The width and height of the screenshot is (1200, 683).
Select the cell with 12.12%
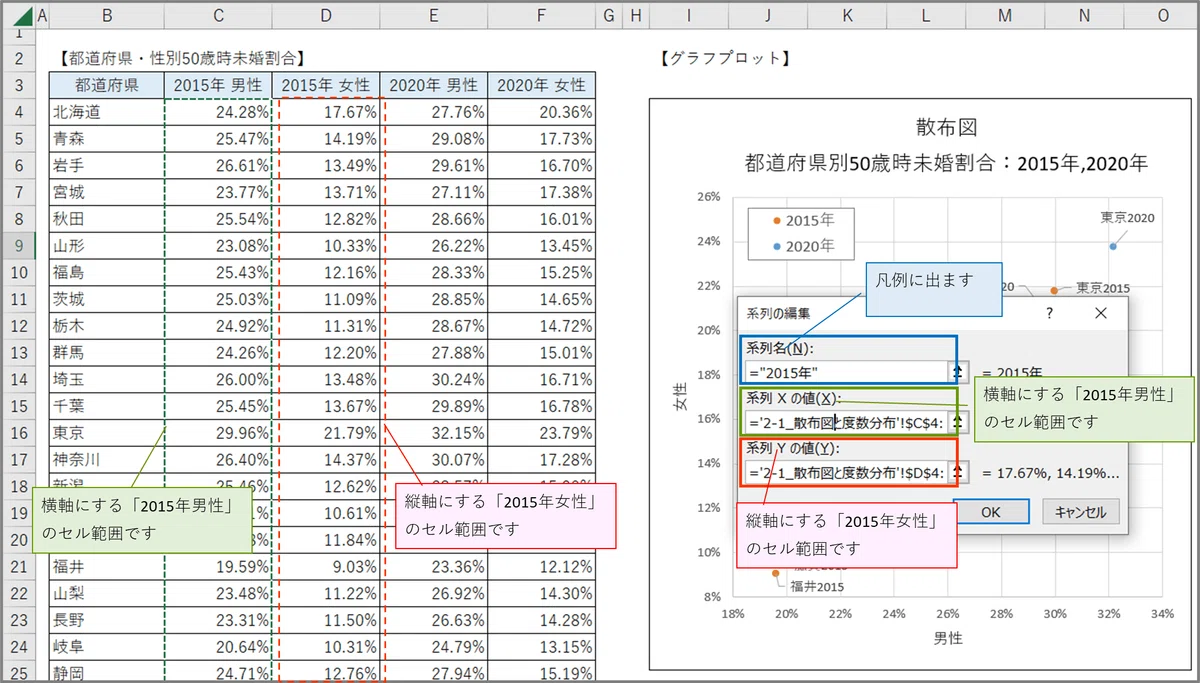click(541, 567)
